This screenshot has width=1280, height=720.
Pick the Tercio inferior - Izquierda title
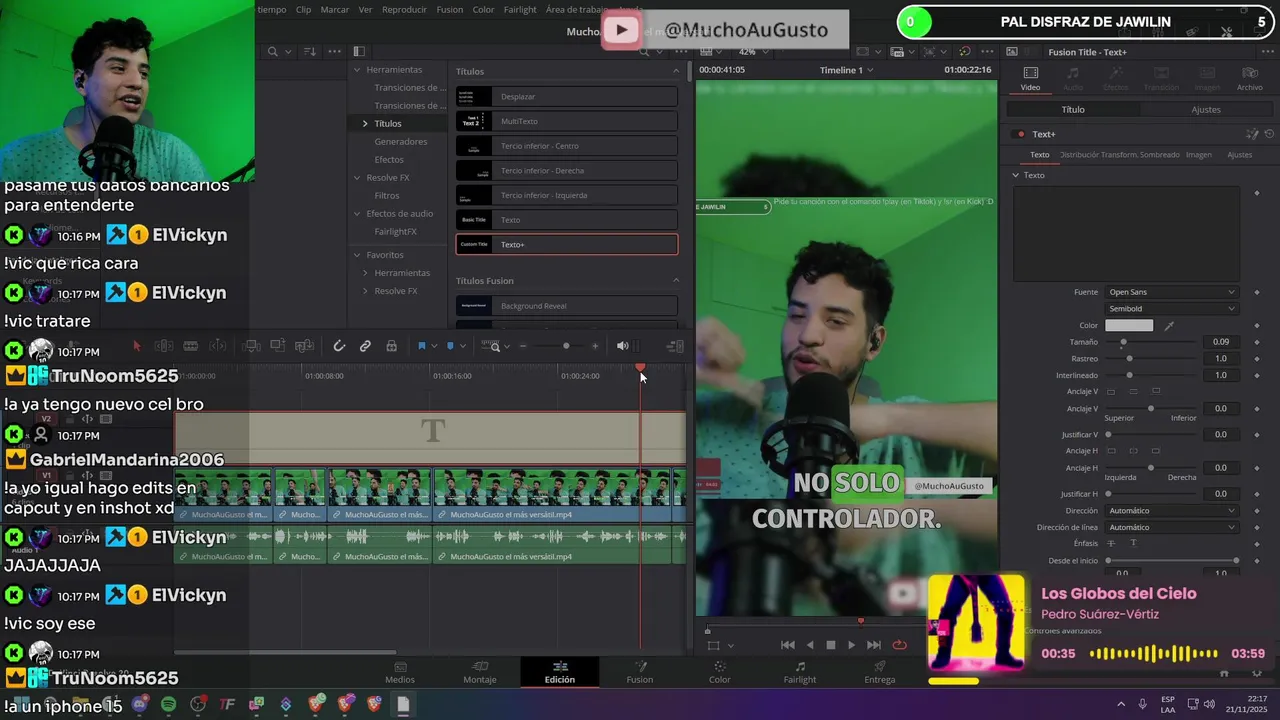567,195
